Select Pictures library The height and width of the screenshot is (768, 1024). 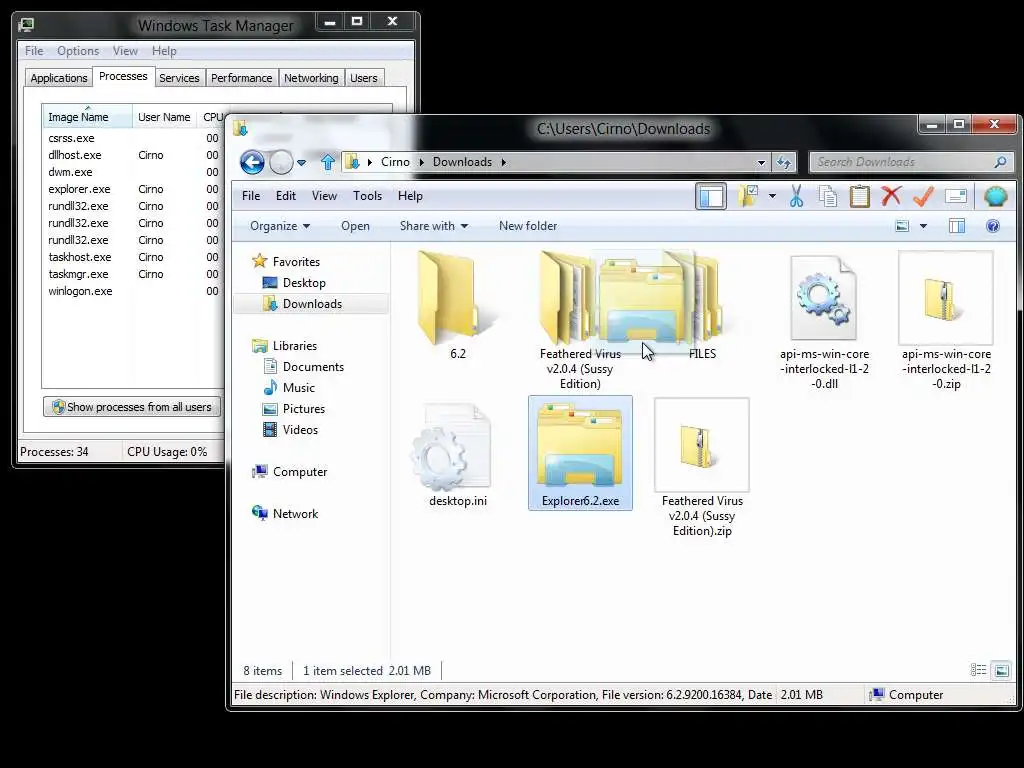(304, 409)
